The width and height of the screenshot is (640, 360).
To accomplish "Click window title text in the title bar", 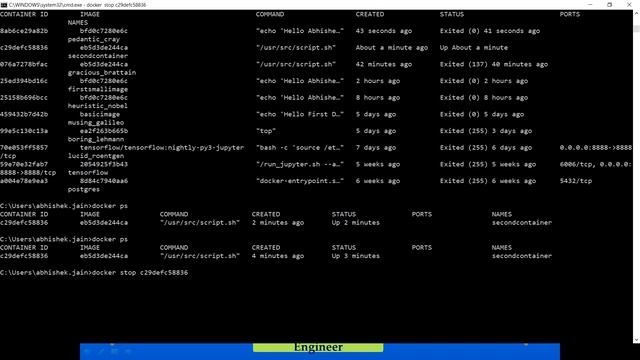I will pos(77,5).
